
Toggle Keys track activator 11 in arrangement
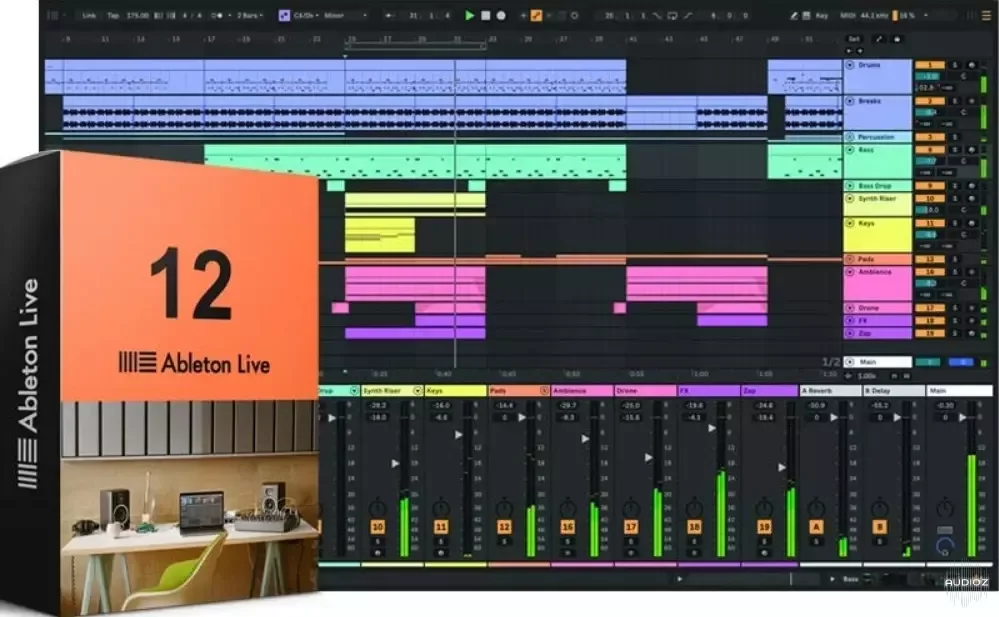pyautogui.click(x=930, y=224)
